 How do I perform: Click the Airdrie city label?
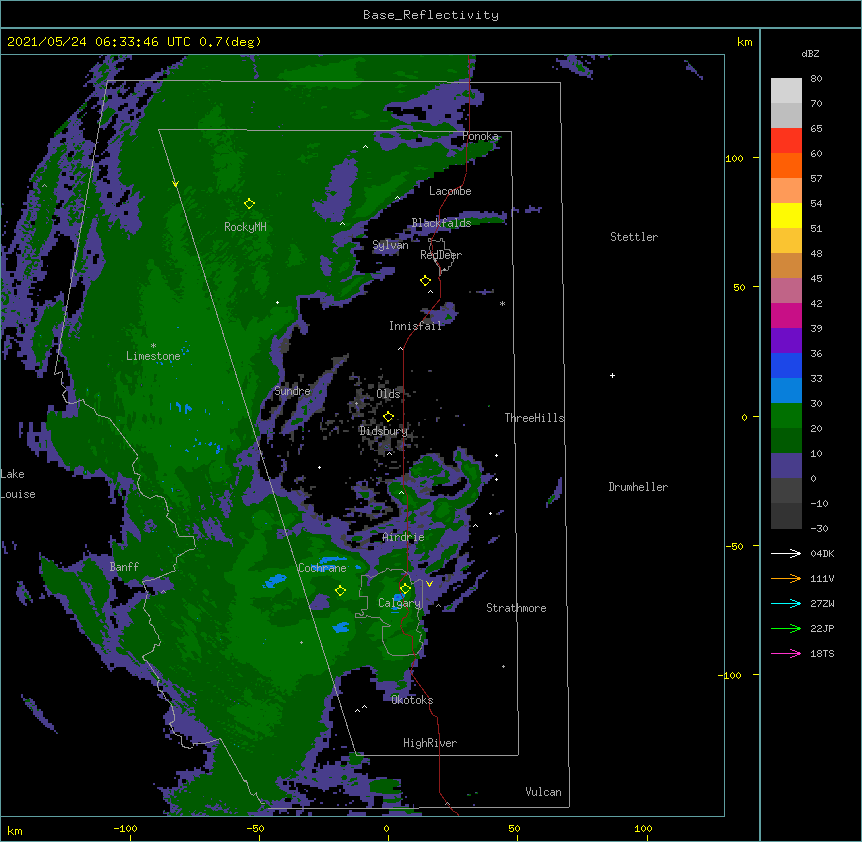tap(404, 537)
